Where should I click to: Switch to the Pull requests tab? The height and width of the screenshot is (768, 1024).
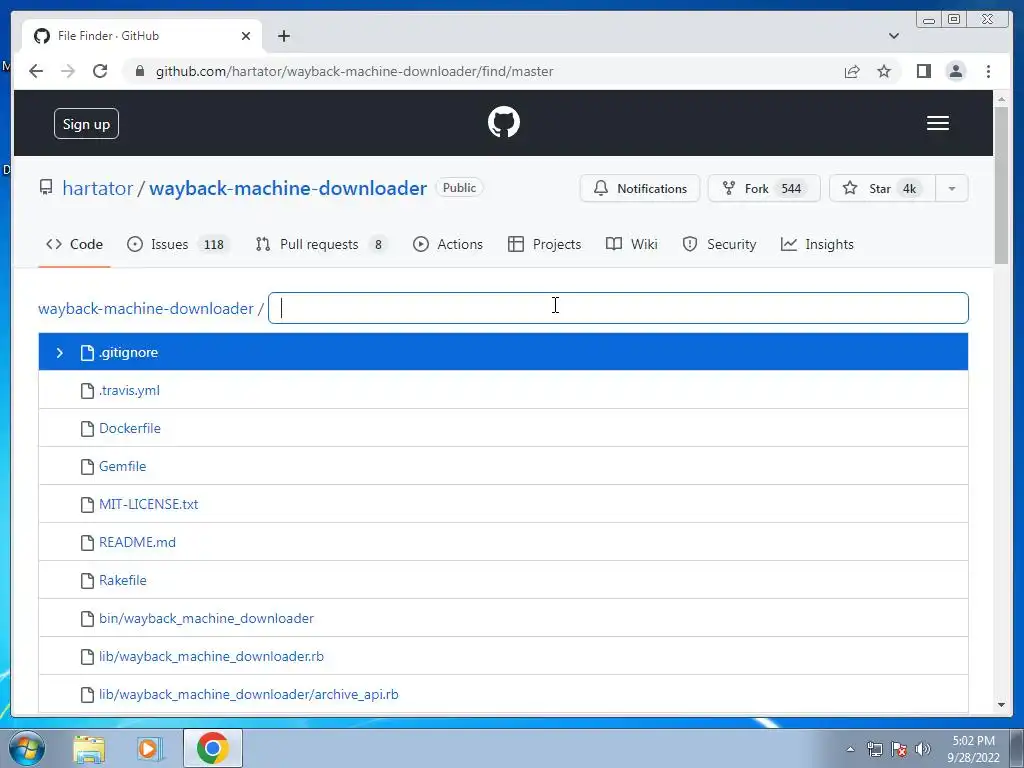click(x=321, y=244)
